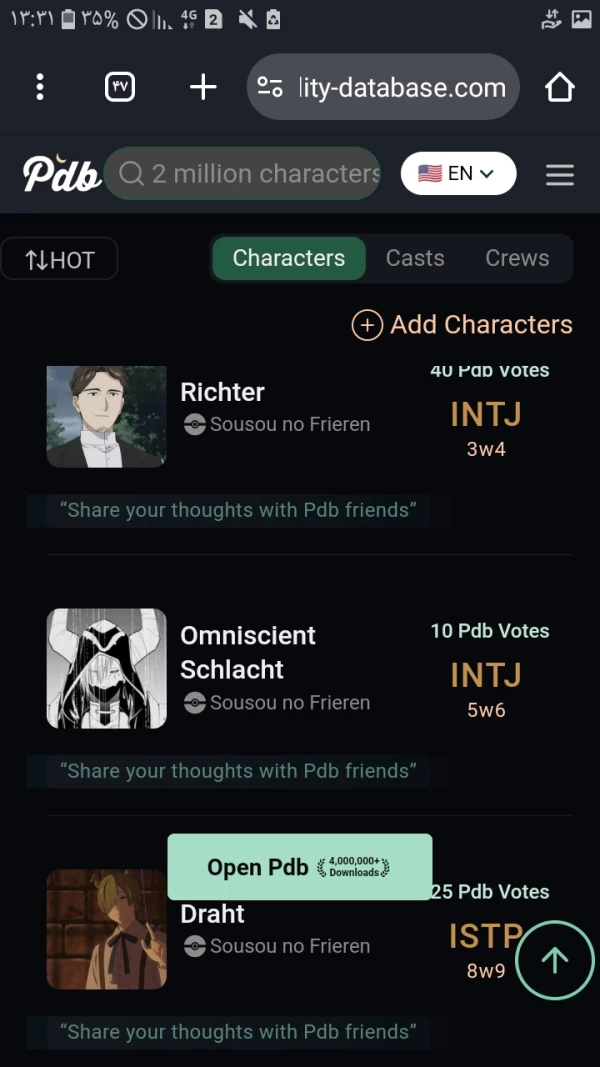
Task: Open the Richter character entry
Action: (222, 392)
